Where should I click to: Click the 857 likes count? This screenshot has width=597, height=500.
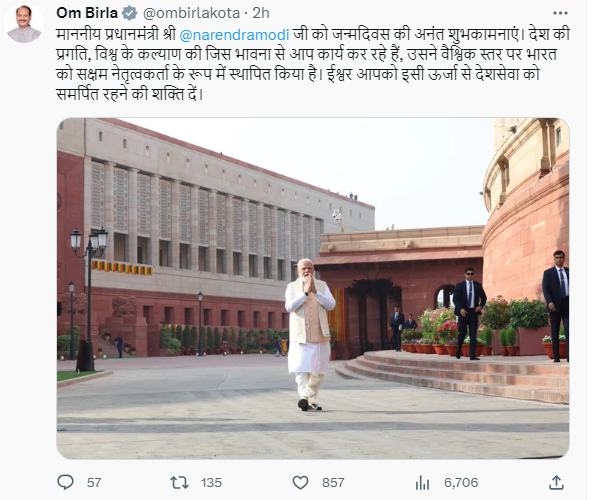[x=333, y=482]
